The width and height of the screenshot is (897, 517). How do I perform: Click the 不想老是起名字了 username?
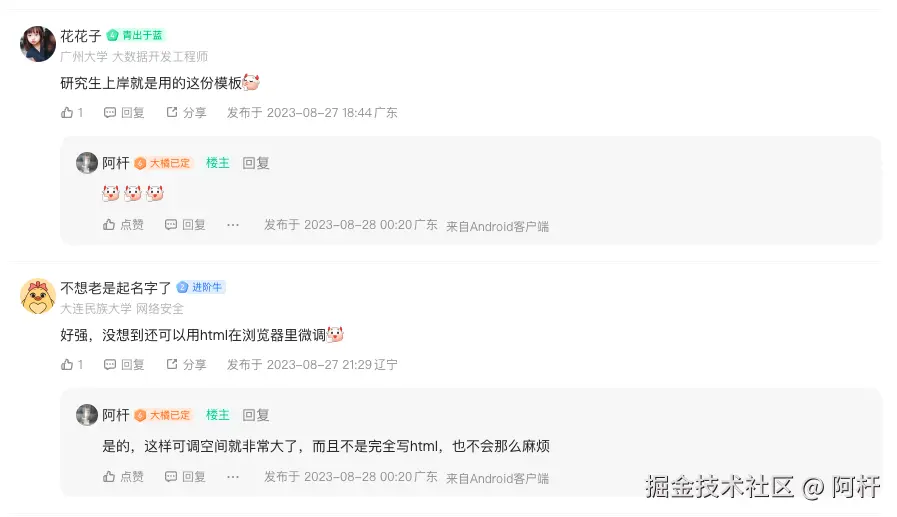pyautogui.click(x=116, y=288)
